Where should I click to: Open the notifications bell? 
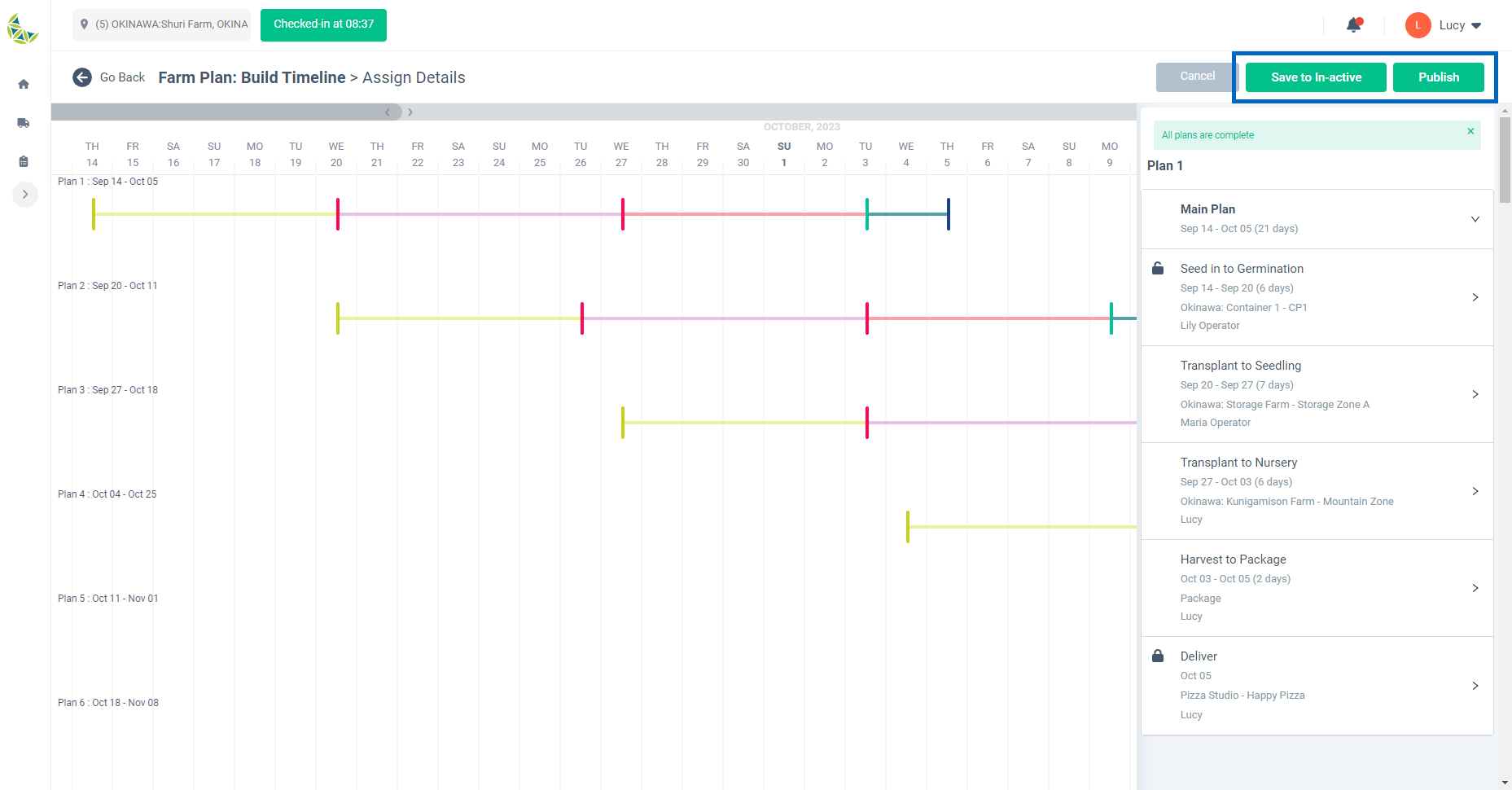pyautogui.click(x=1354, y=24)
